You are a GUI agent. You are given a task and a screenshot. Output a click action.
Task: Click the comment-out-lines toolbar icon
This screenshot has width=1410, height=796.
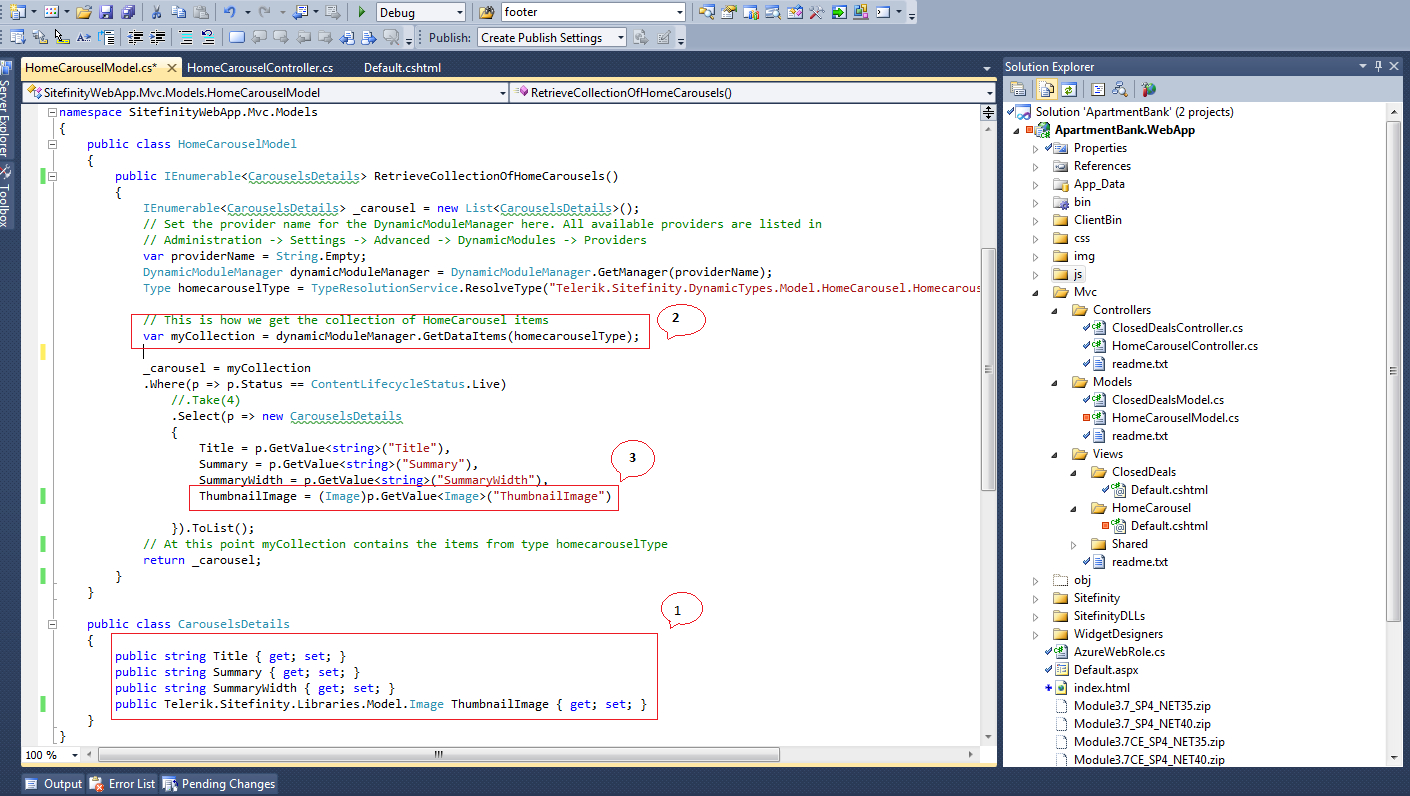(x=184, y=37)
